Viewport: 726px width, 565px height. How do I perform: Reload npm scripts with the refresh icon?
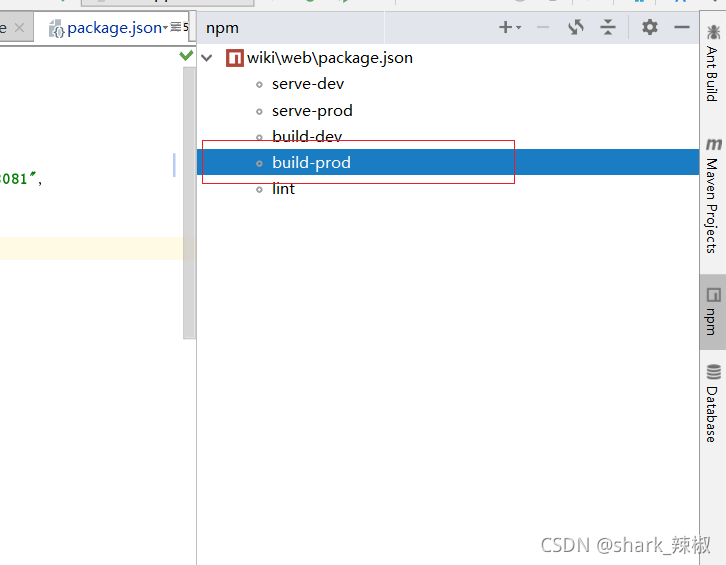(x=576, y=27)
